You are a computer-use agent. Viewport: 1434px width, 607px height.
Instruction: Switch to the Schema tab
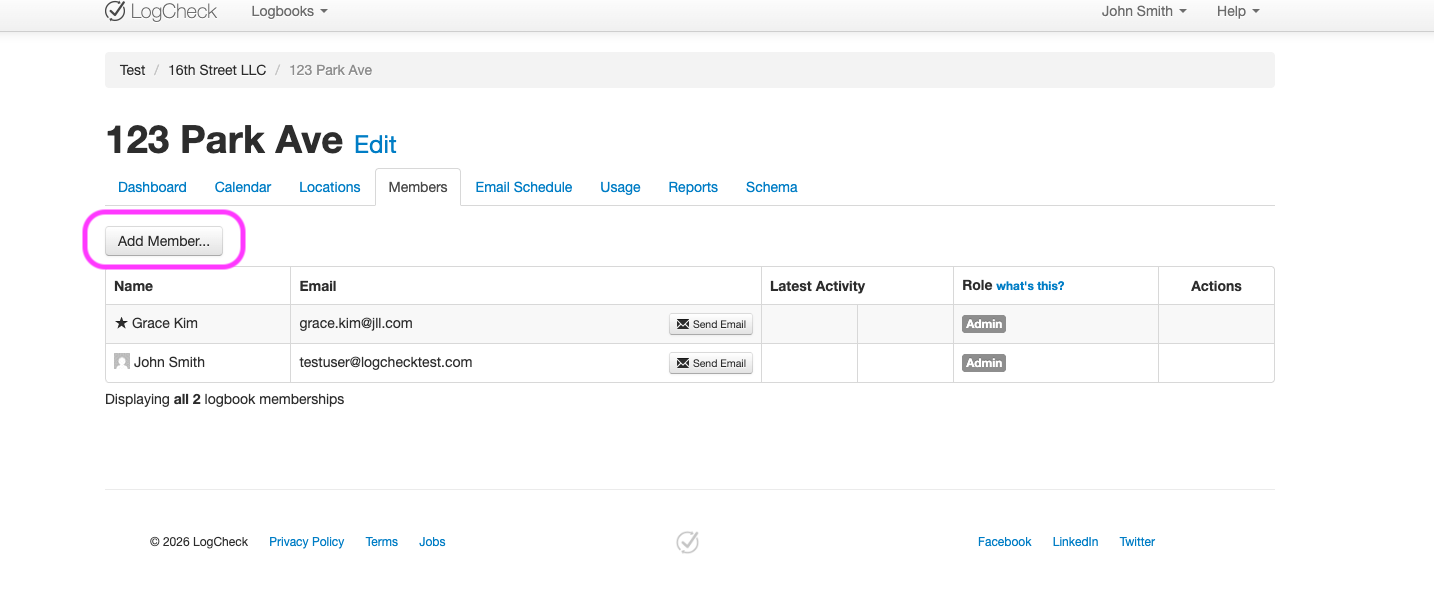[x=772, y=187]
